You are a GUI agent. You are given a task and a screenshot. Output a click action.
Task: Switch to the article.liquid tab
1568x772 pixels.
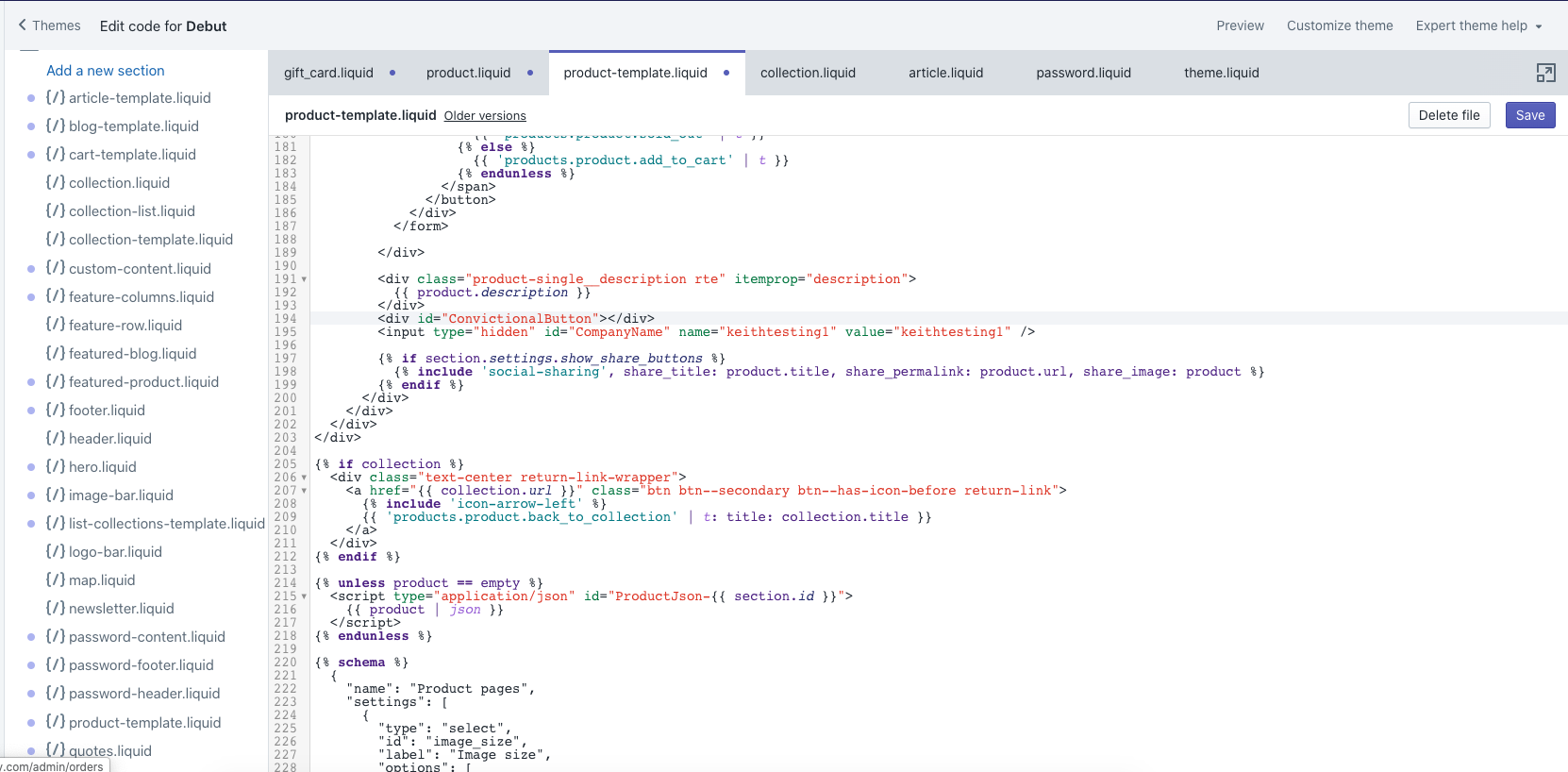945,73
